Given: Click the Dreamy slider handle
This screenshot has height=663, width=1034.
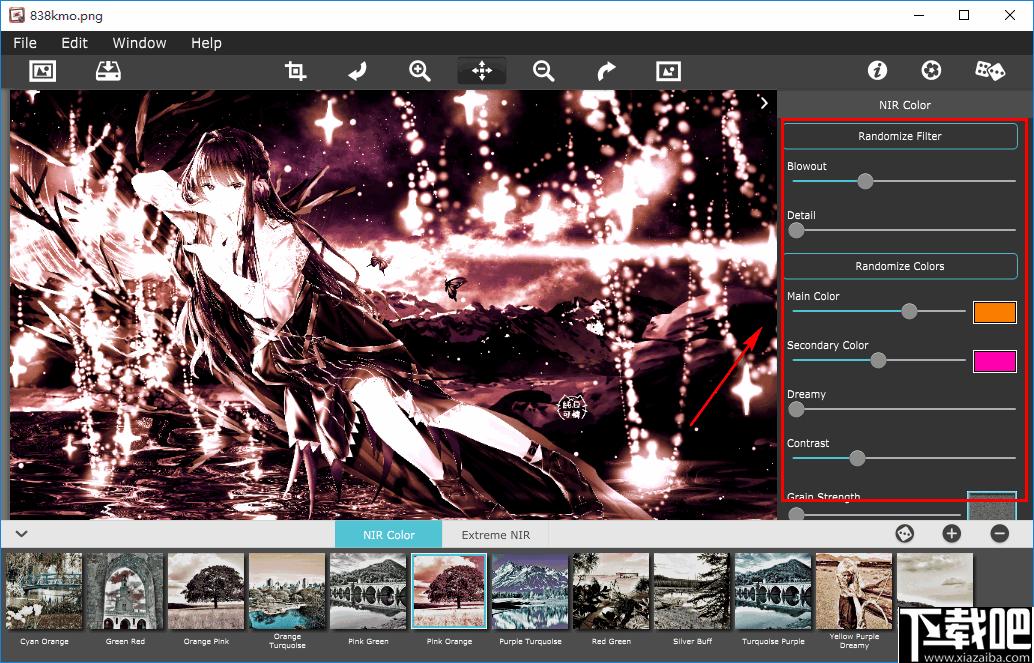Looking at the screenshot, I should click(x=797, y=409).
